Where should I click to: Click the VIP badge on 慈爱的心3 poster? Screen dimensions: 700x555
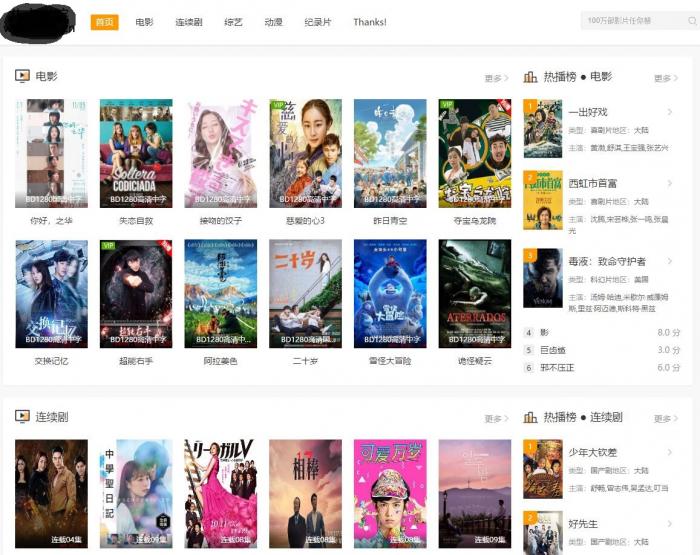click(278, 105)
